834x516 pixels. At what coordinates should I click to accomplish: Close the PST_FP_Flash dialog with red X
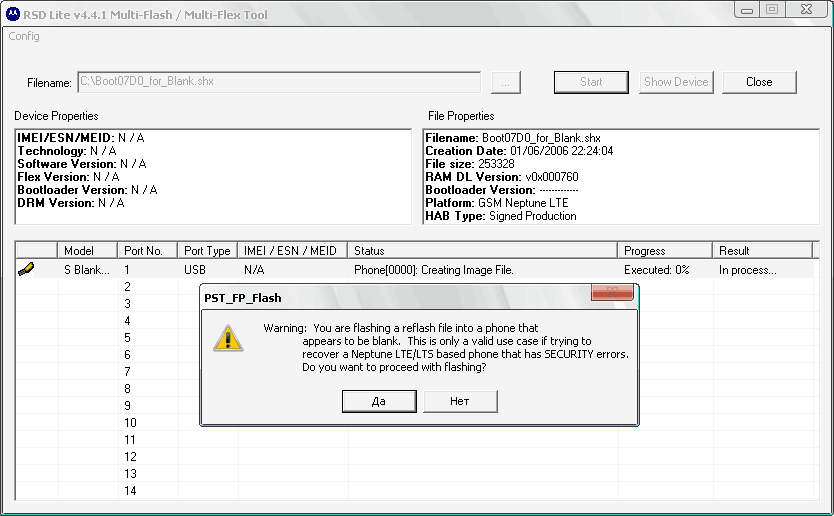click(x=612, y=292)
